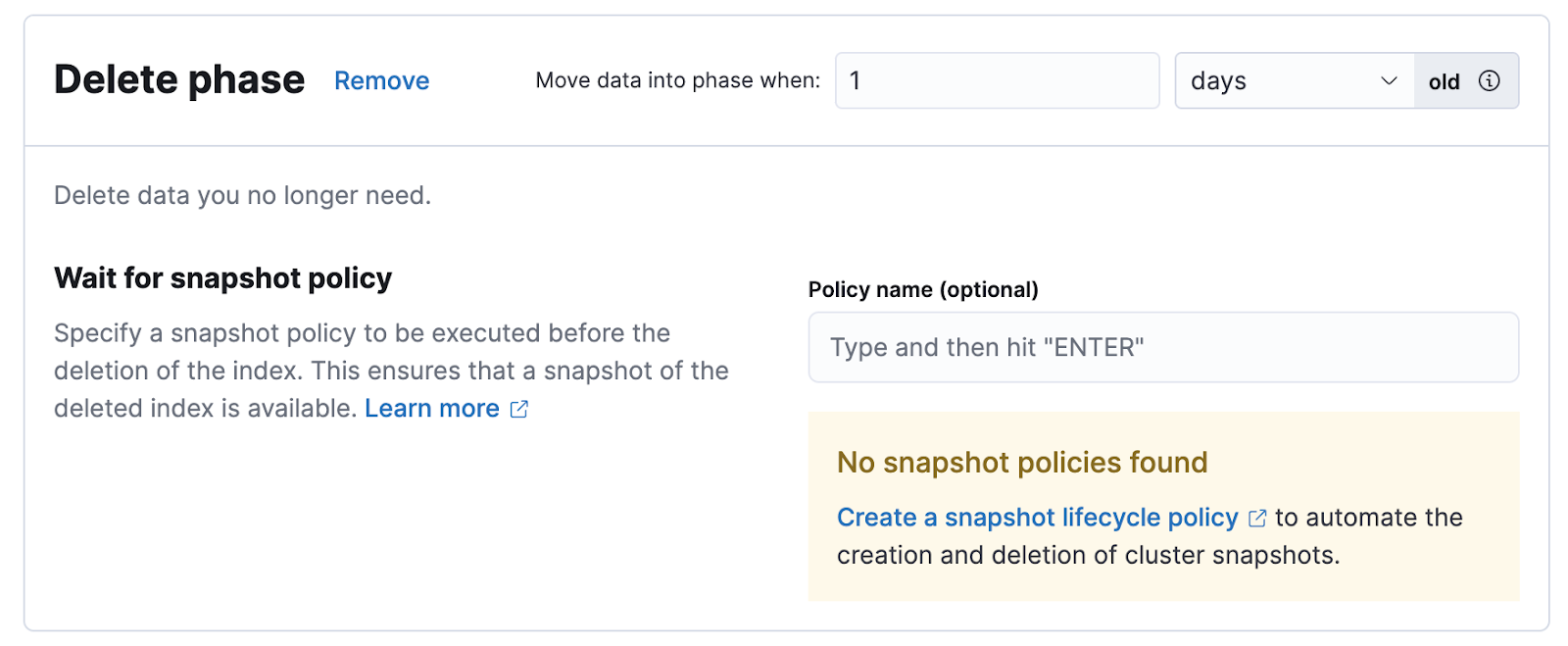The height and width of the screenshot is (646, 1568).
Task: Click the Policy name input box
Action: tap(1162, 347)
